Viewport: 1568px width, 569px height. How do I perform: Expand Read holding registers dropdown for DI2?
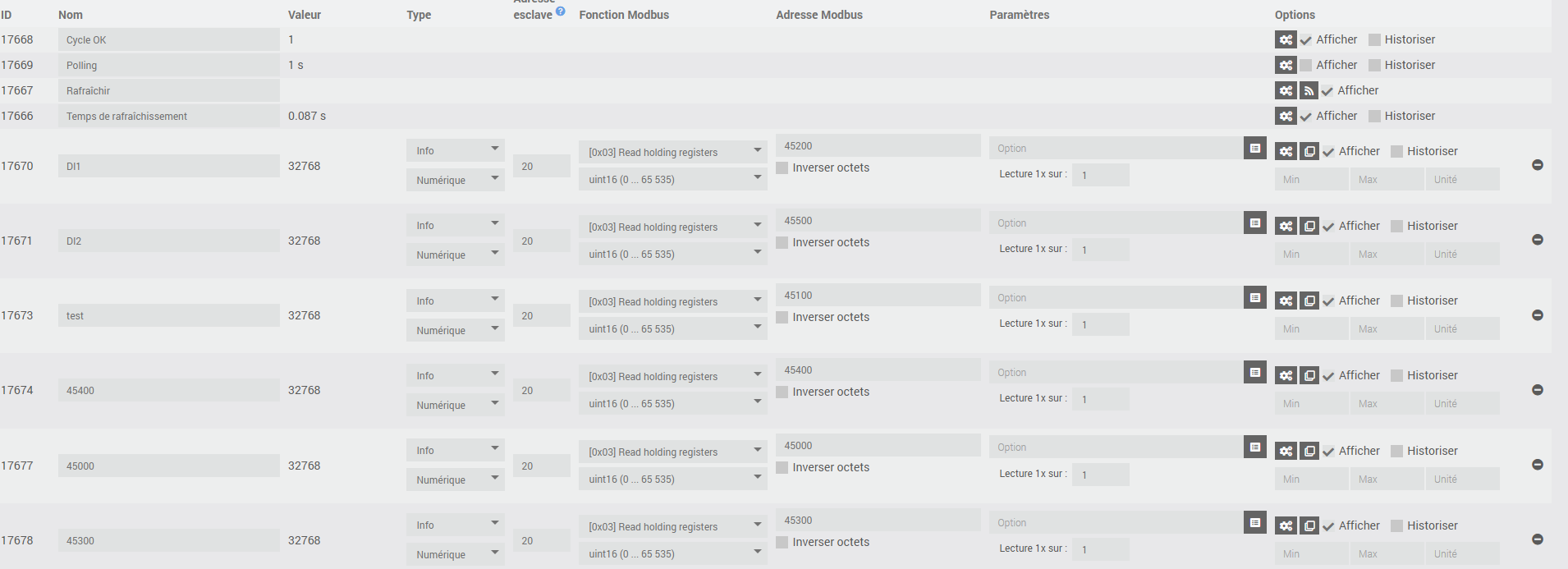[672, 227]
